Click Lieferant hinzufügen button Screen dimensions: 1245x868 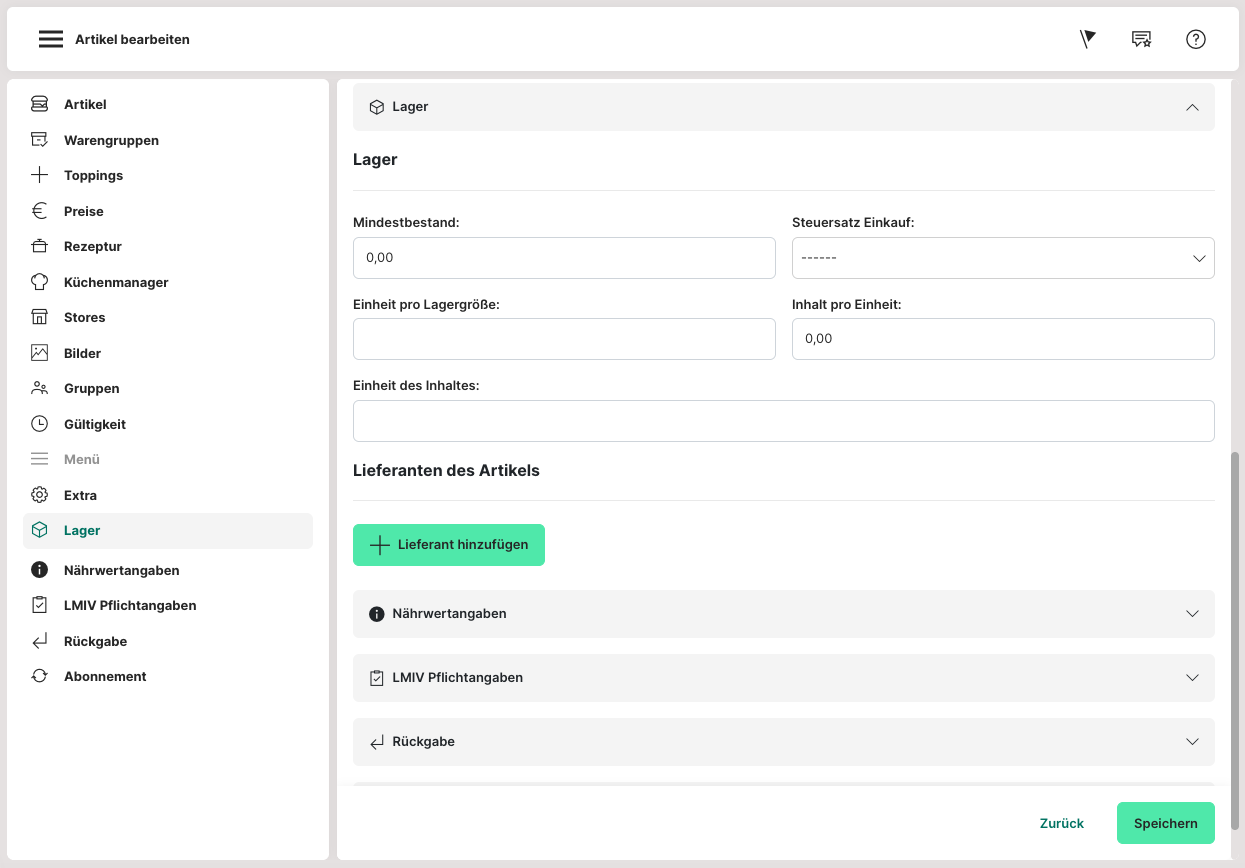coord(449,545)
